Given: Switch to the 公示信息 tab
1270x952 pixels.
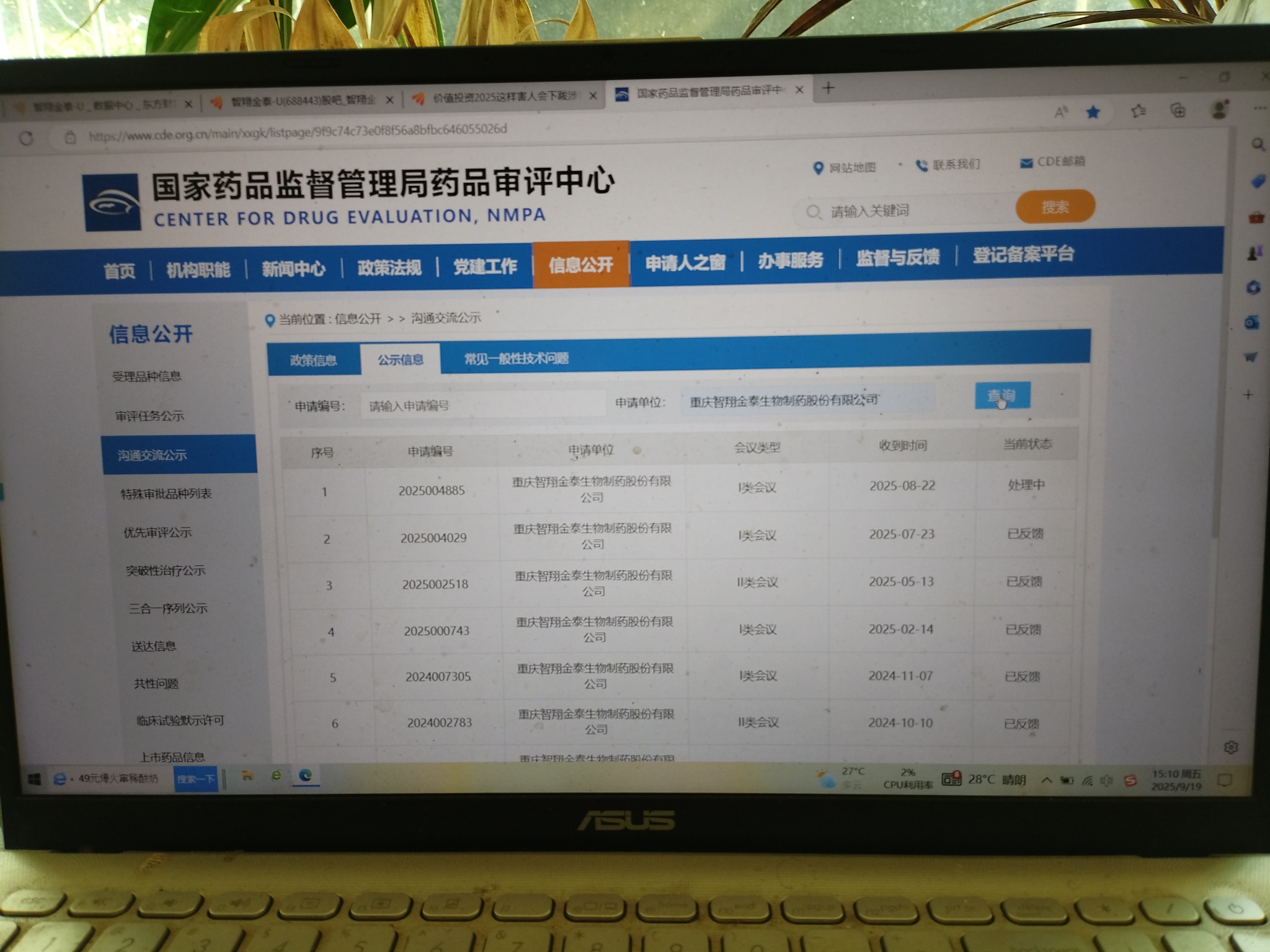Looking at the screenshot, I should [401, 359].
